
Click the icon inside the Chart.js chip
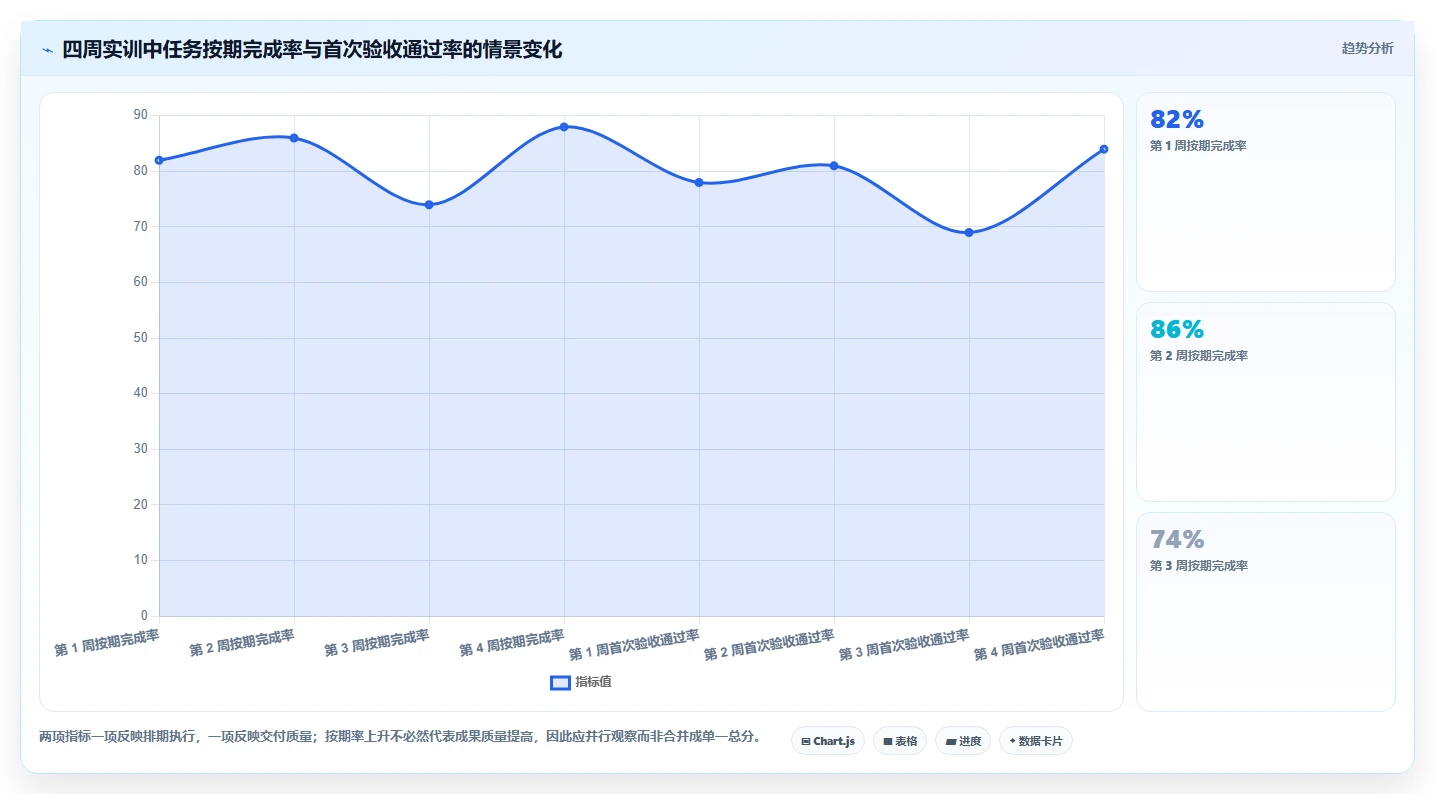pyautogui.click(x=806, y=742)
